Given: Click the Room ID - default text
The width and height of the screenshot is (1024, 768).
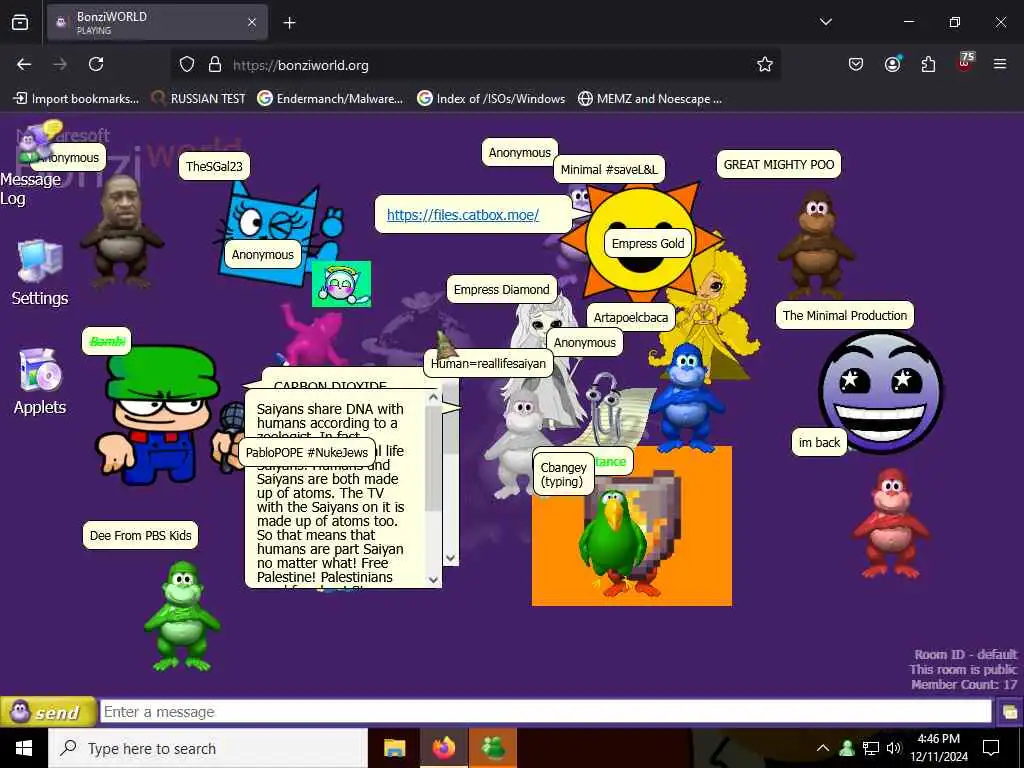Looking at the screenshot, I should click(965, 654).
